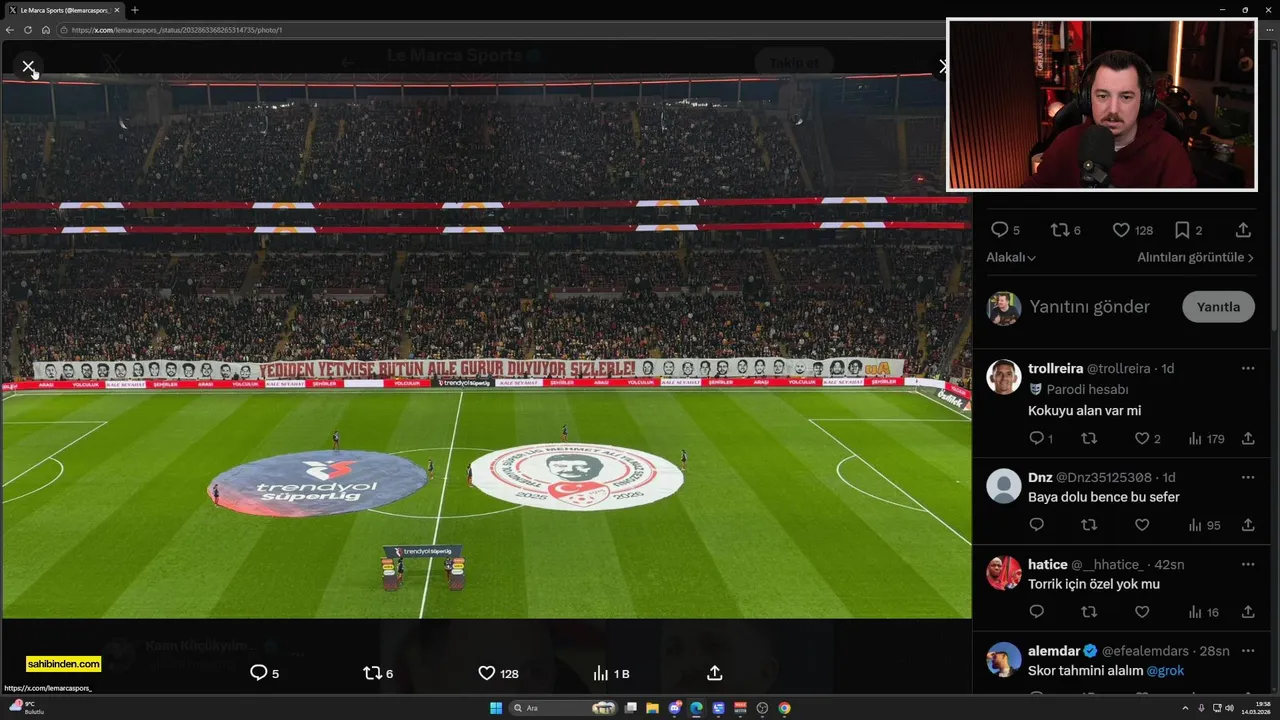Open File Explorer from the taskbar

652,708
